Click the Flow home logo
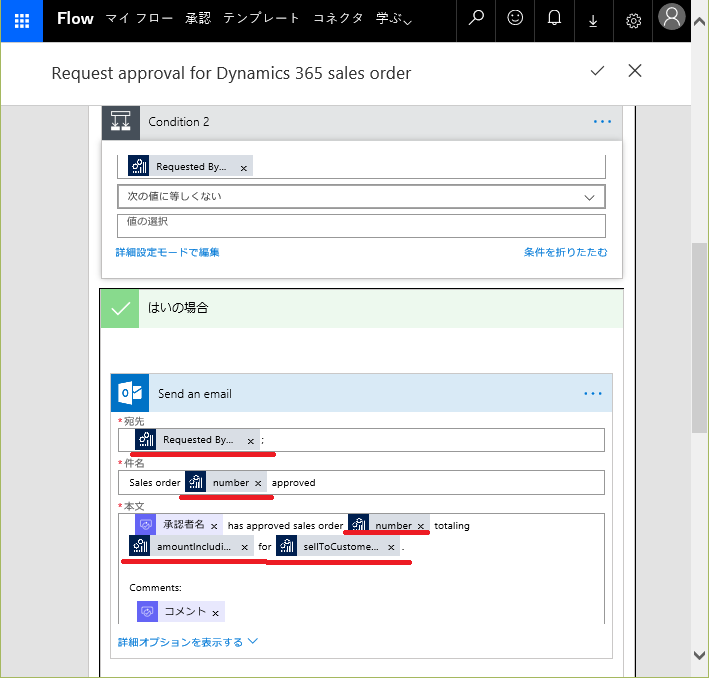 (x=75, y=19)
